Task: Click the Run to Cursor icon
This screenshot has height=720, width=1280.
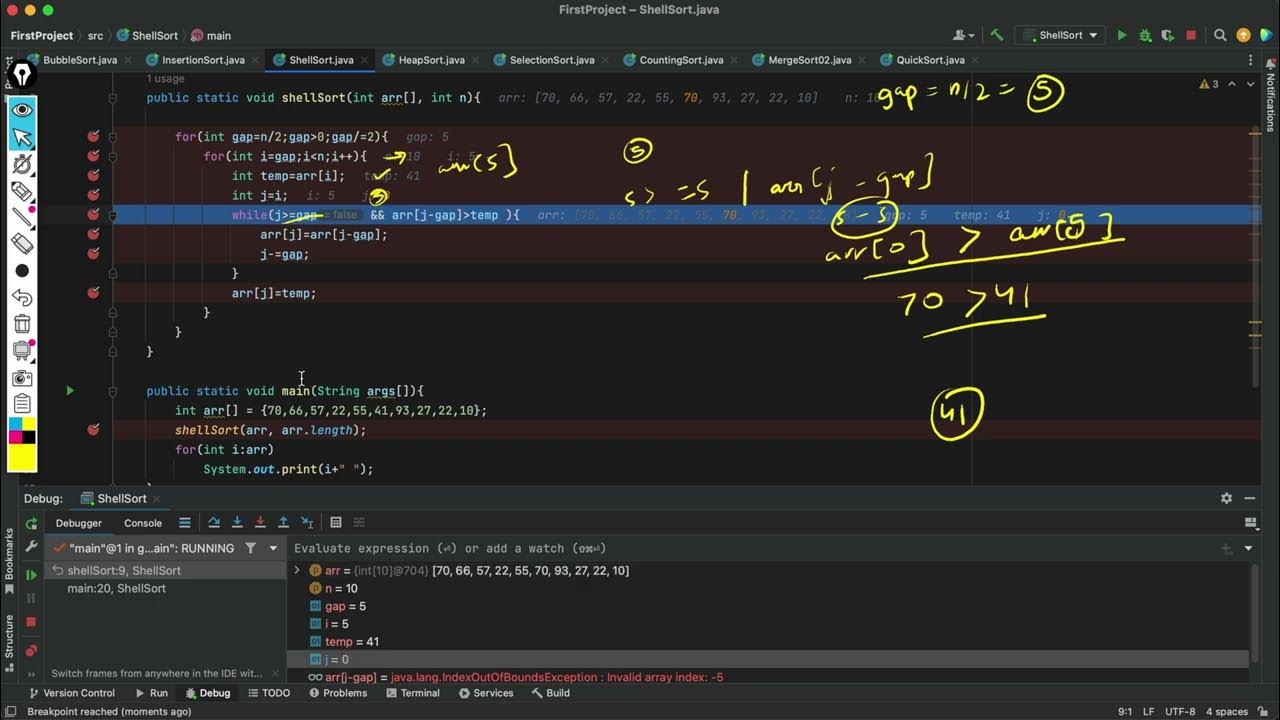Action: [307, 522]
